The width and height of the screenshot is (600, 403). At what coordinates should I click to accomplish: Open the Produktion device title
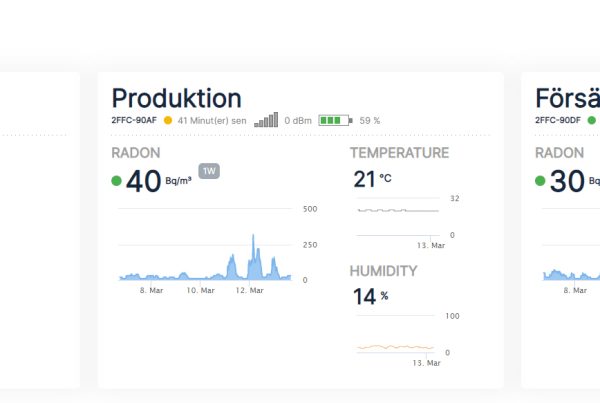tap(176, 98)
